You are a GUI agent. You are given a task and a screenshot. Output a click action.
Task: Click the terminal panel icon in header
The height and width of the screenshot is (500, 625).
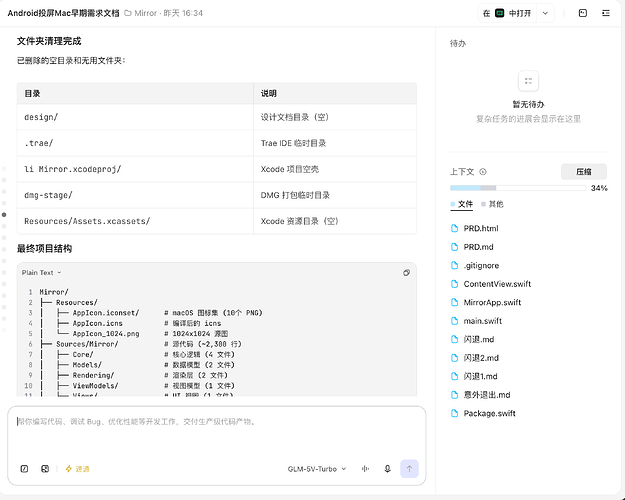[x=583, y=13]
